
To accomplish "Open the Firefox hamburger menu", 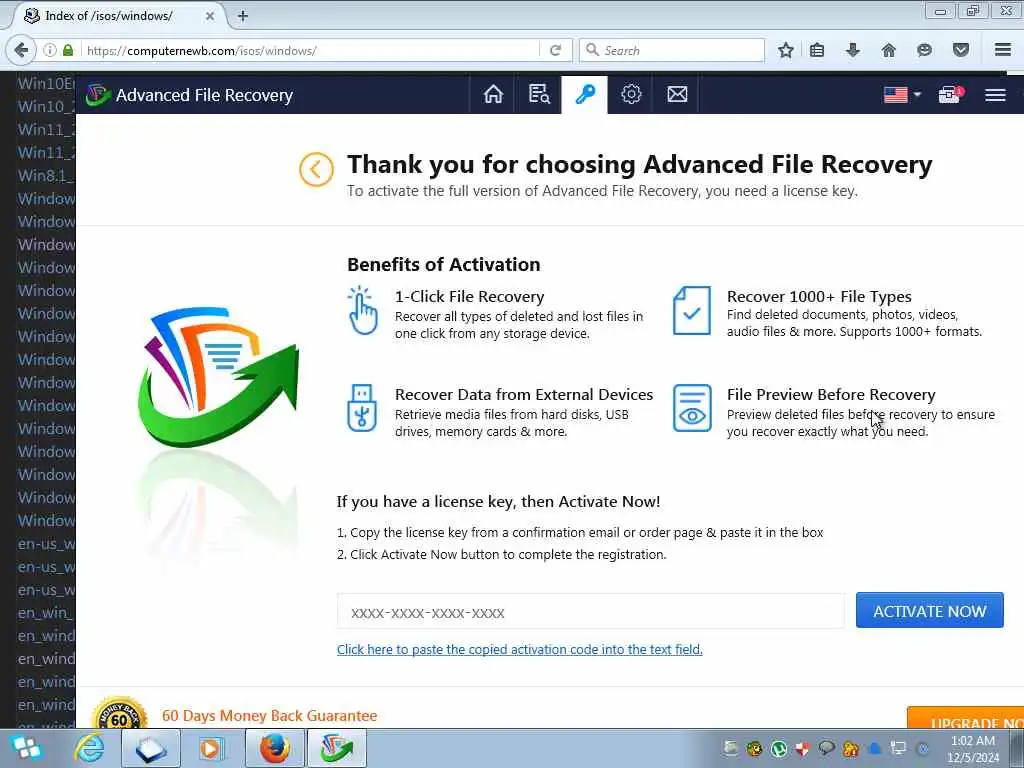I will [x=1003, y=50].
